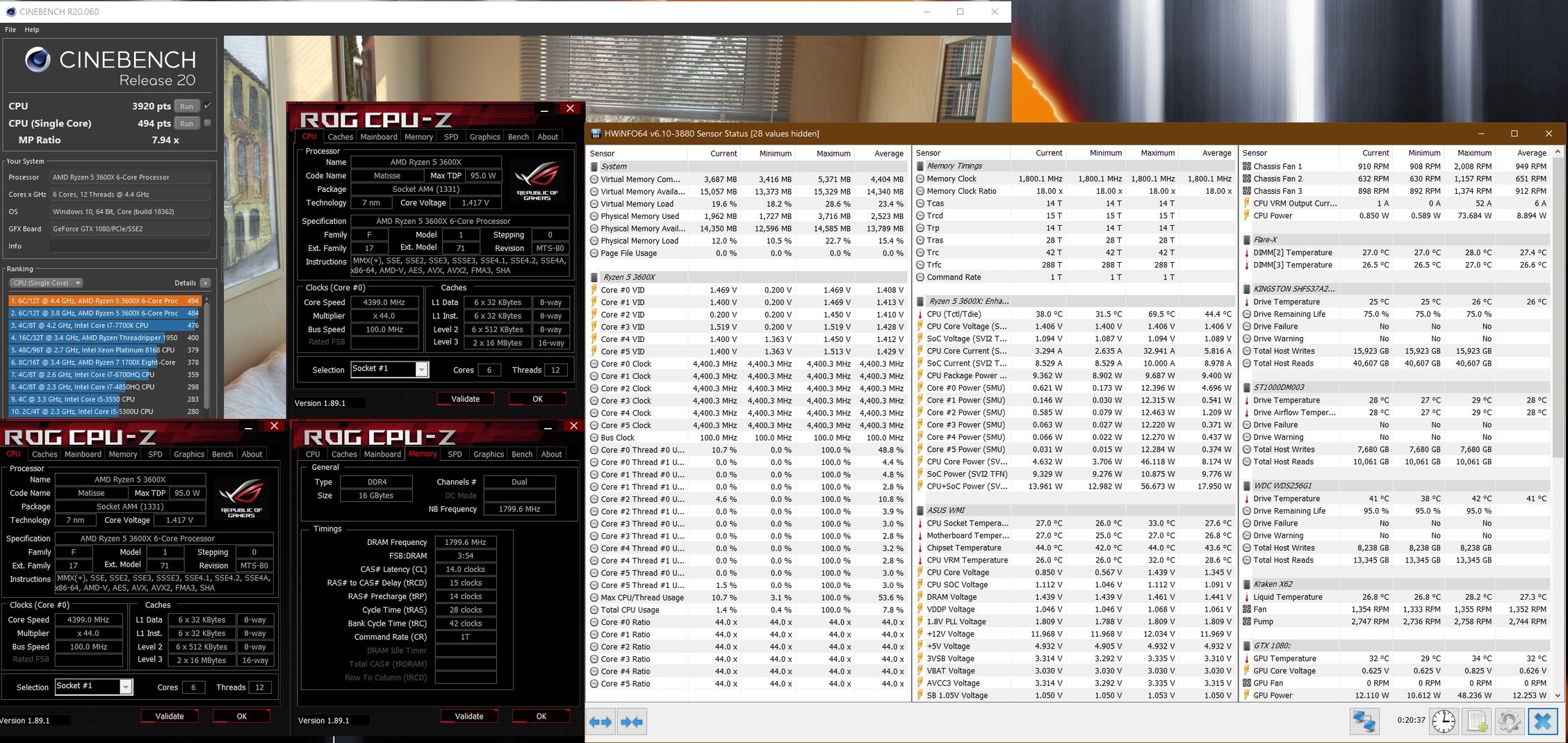This screenshot has height=743, width=1568.
Task: Open the Cinebench Help menu
Action: [x=32, y=29]
